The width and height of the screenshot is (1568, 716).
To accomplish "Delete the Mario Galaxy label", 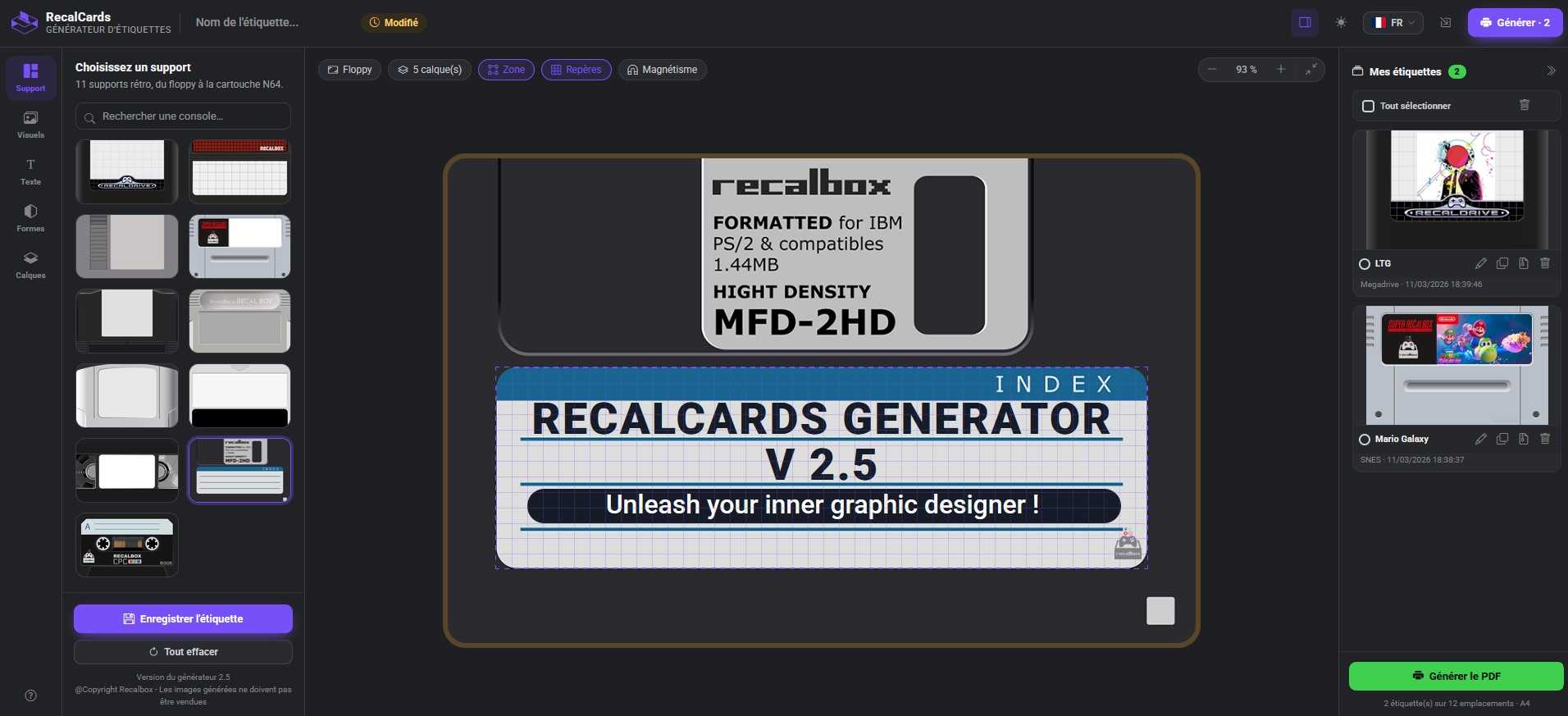I will coord(1545,439).
